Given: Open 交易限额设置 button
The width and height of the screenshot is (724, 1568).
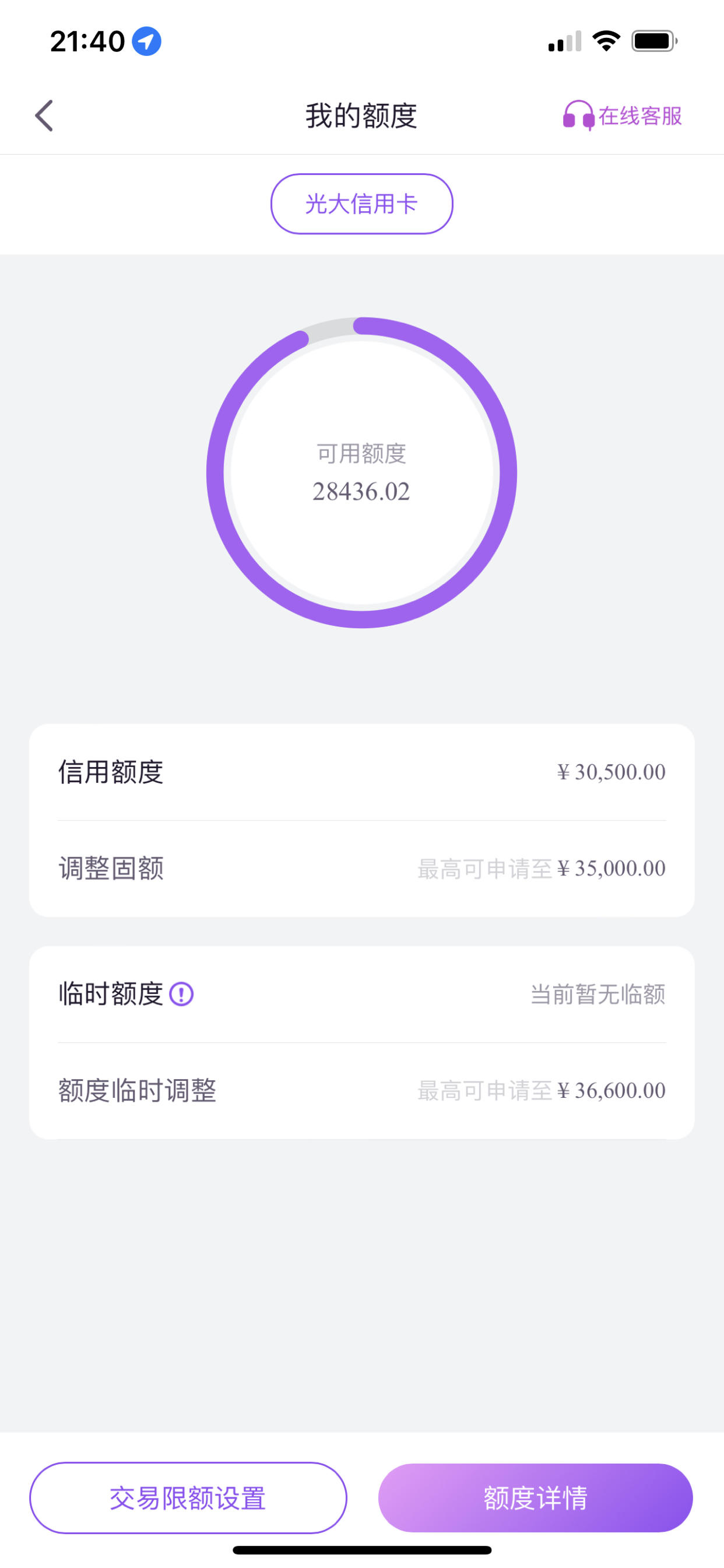Looking at the screenshot, I should 188,1497.
